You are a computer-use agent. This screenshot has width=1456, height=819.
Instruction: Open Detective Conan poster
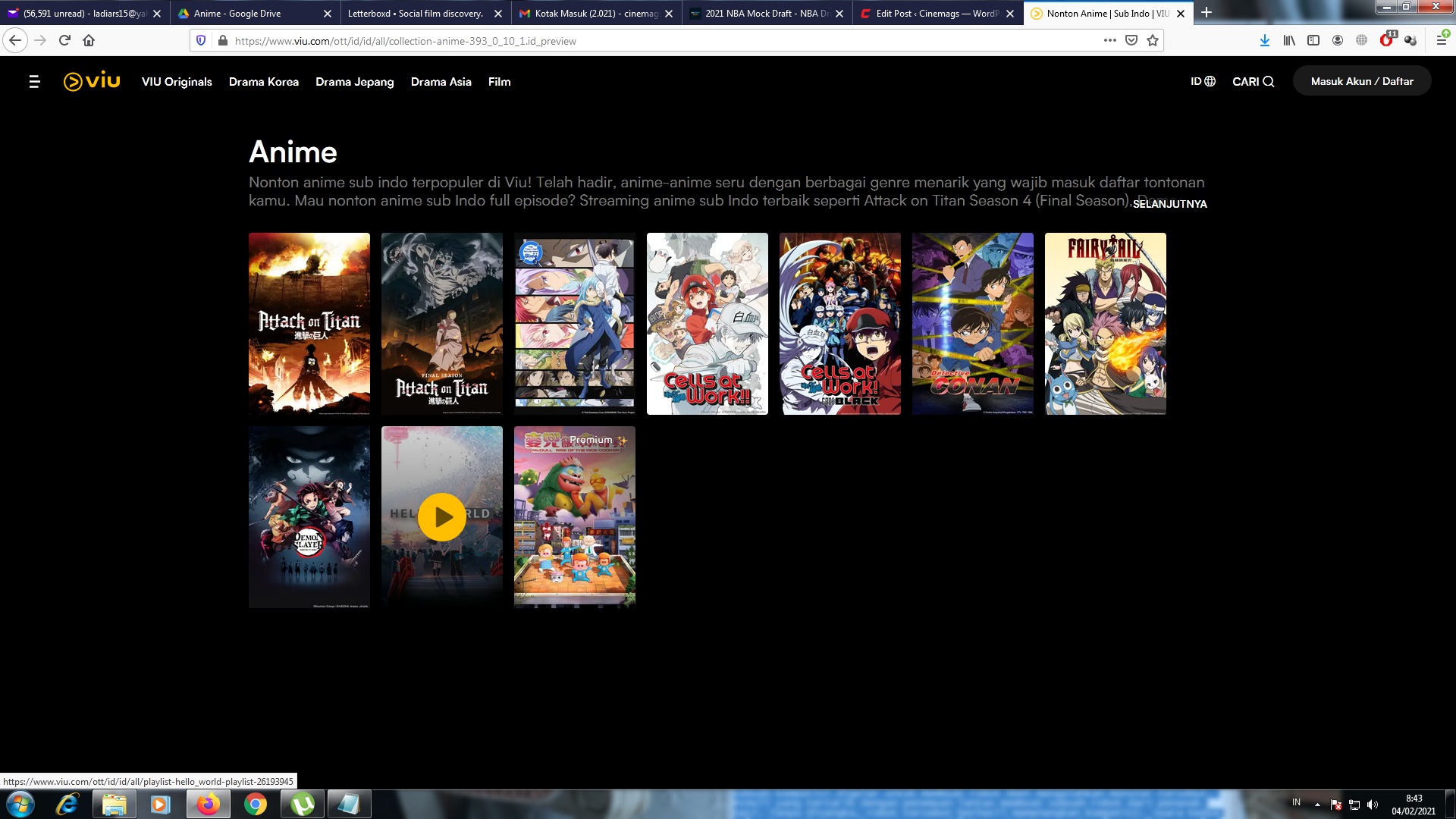pyautogui.click(x=973, y=324)
